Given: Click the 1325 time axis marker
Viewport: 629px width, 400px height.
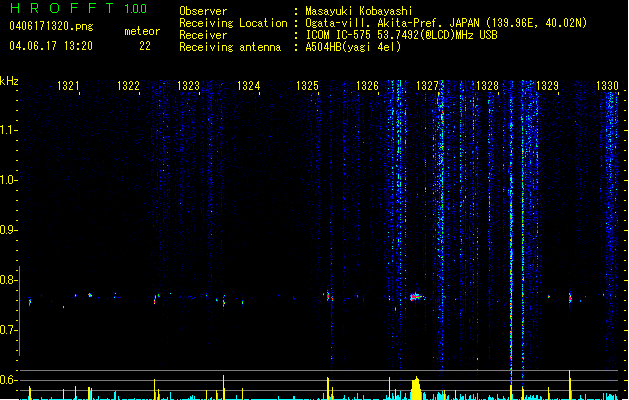Looking at the screenshot, I should coord(307,86).
